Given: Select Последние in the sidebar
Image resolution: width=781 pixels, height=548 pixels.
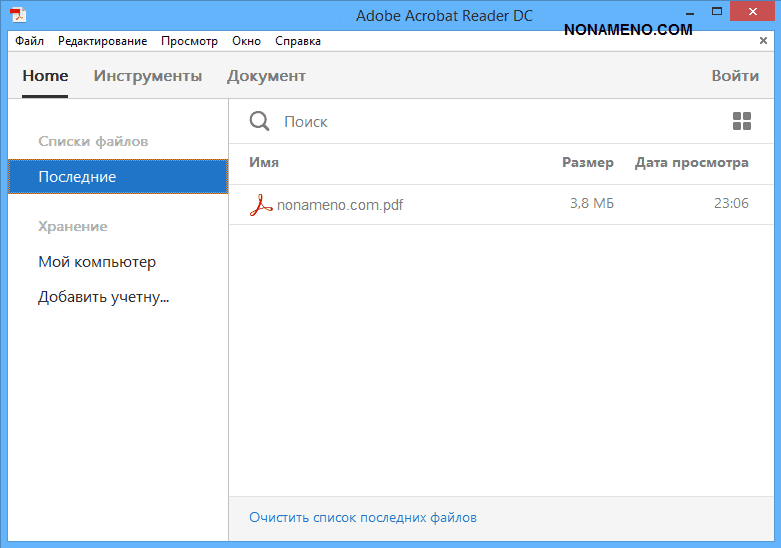Looking at the screenshot, I should click(x=77, y=177).
